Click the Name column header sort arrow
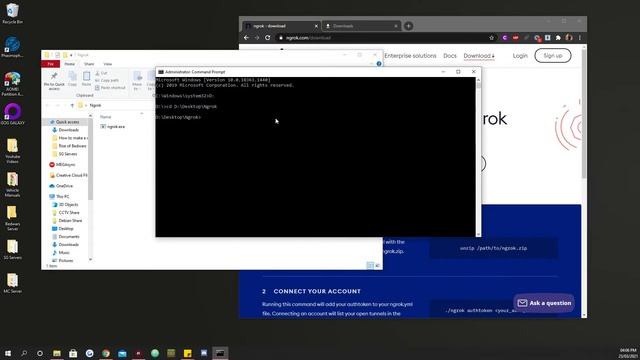The height and width of the screenshot is (360, 640). (x=142, y=113)
